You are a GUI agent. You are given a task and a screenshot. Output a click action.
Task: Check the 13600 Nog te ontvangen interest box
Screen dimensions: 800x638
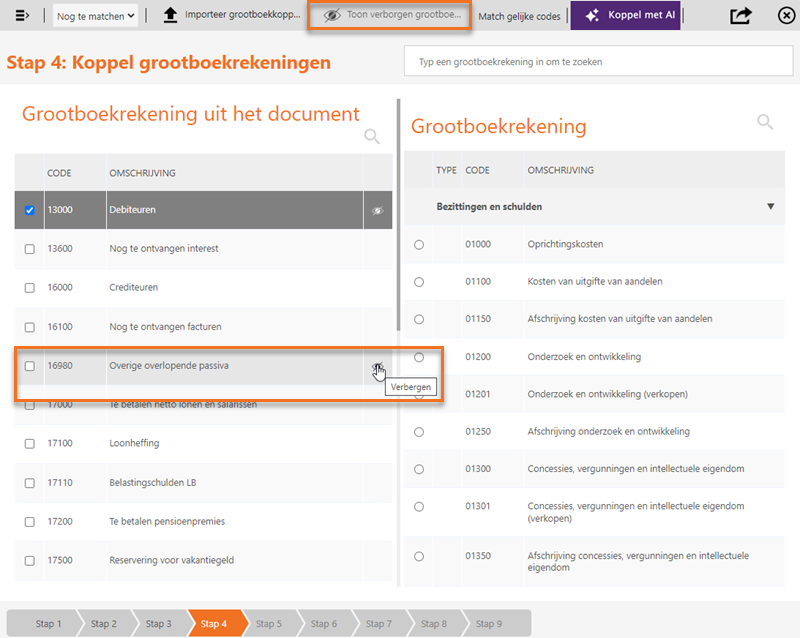click(30, 249)
